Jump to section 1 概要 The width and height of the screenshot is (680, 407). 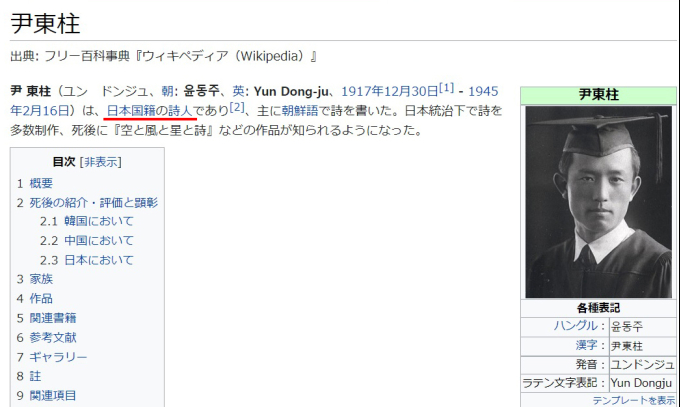click(41, 183)
